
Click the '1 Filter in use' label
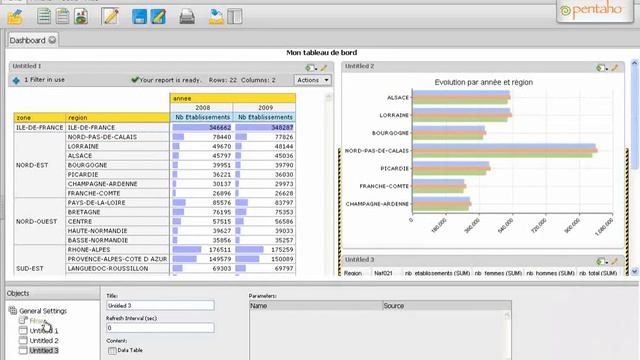click(x=44, y=80)
